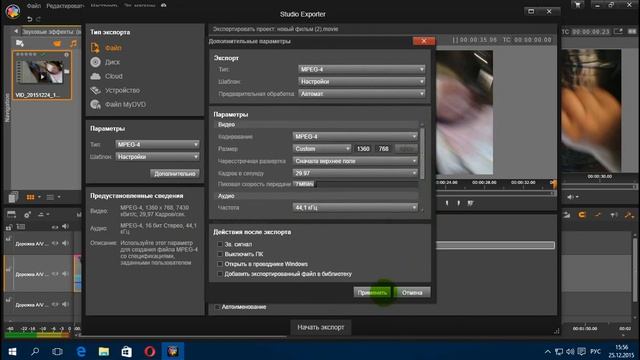Switch library to thumbnail grid view
The width and height of the screenshot is (640, 360).
[30, 197]
